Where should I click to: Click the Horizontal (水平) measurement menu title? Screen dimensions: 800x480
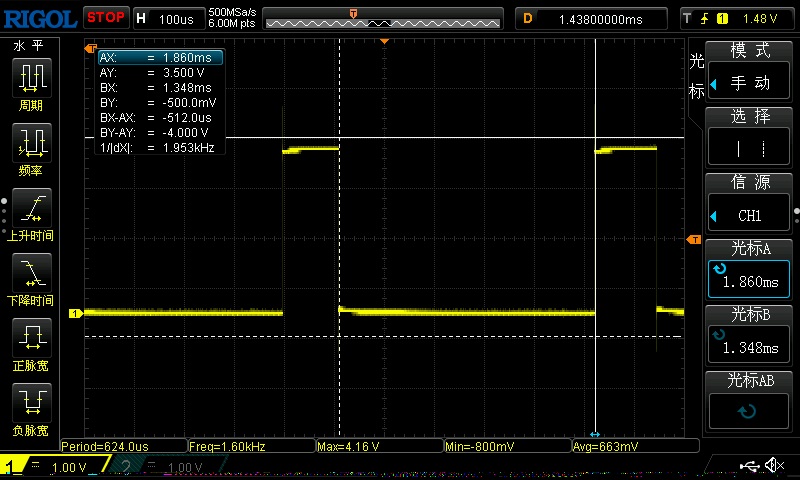click(x=29, y=46)
